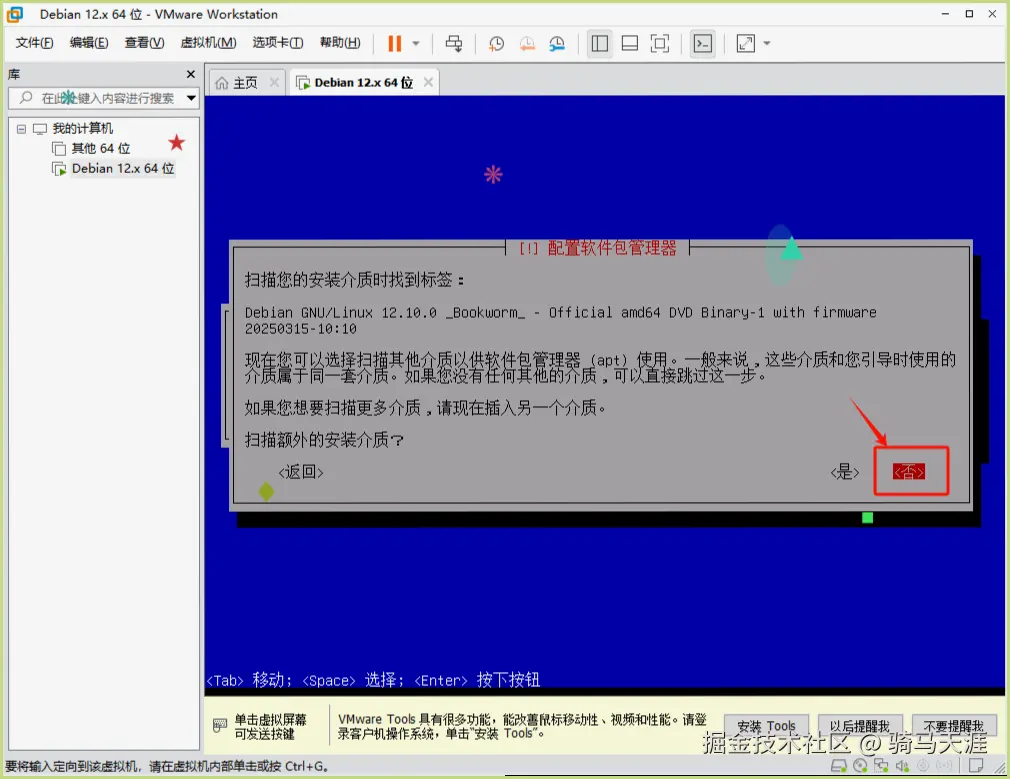Viewport: 1010px width, 779px height.
Task: Click the hard disk status icon
Action: click(x=839, y=765)
